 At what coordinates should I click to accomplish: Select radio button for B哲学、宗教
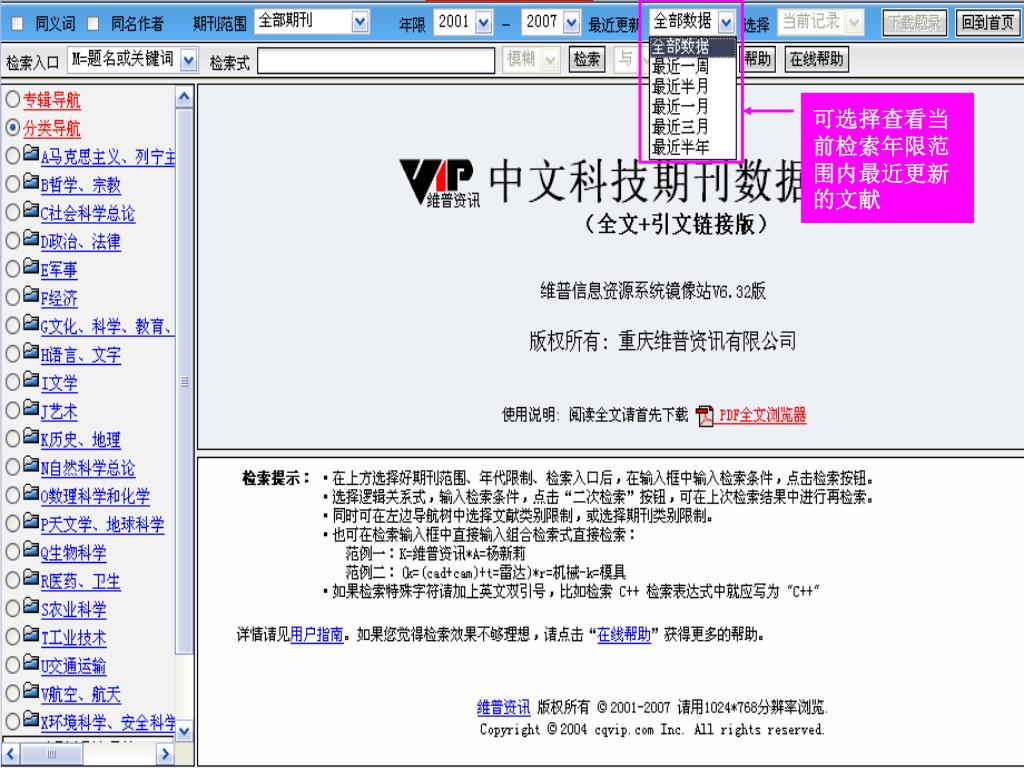[12, 184]
